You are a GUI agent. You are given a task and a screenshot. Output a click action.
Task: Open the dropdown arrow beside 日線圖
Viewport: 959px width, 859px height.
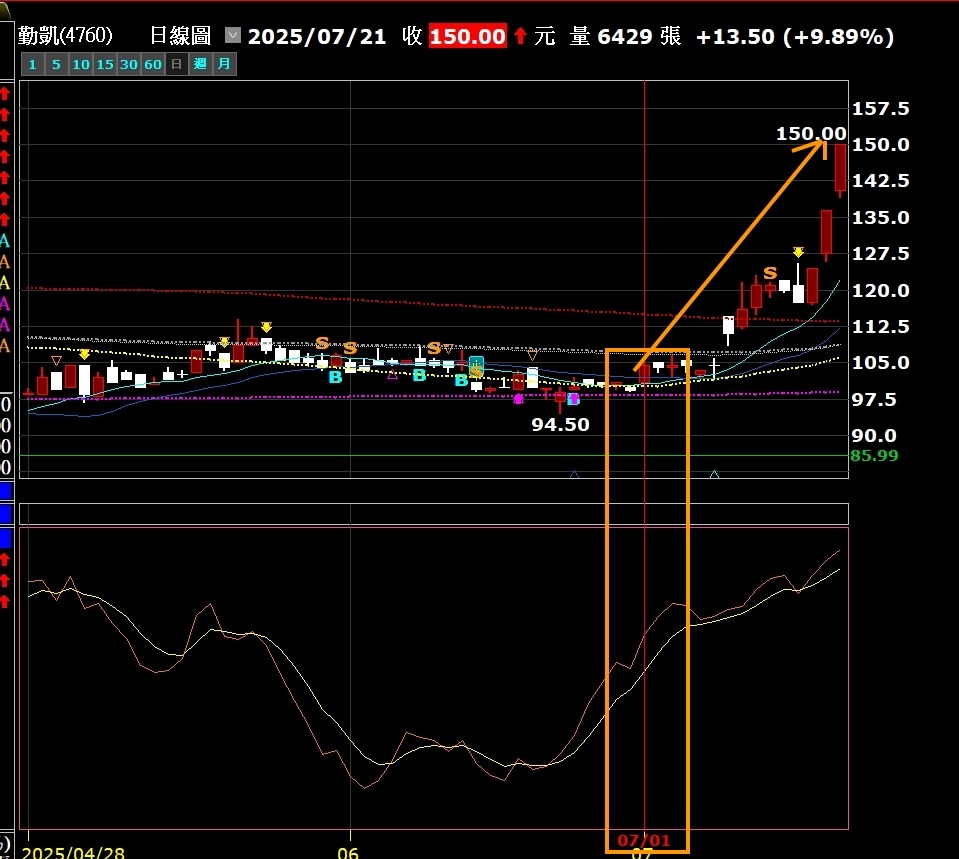click(232, 35)
